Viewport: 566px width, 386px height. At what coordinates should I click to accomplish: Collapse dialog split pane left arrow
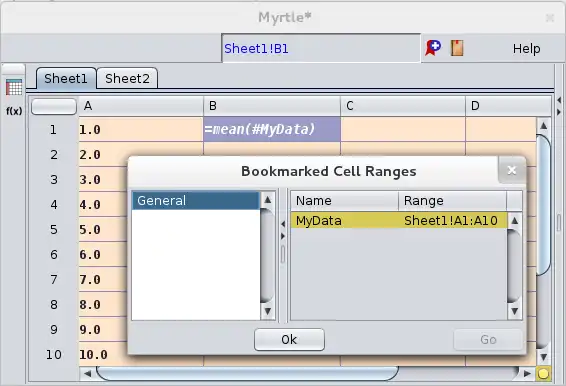click(x=283, y=224)
